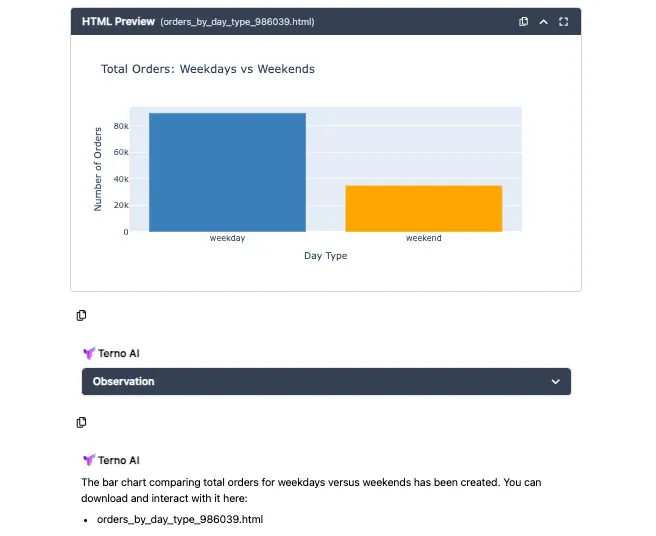This screenshot has width=656, height=536.
Task: Click the blue weekday bar
Action: click(x=227, y=172)
